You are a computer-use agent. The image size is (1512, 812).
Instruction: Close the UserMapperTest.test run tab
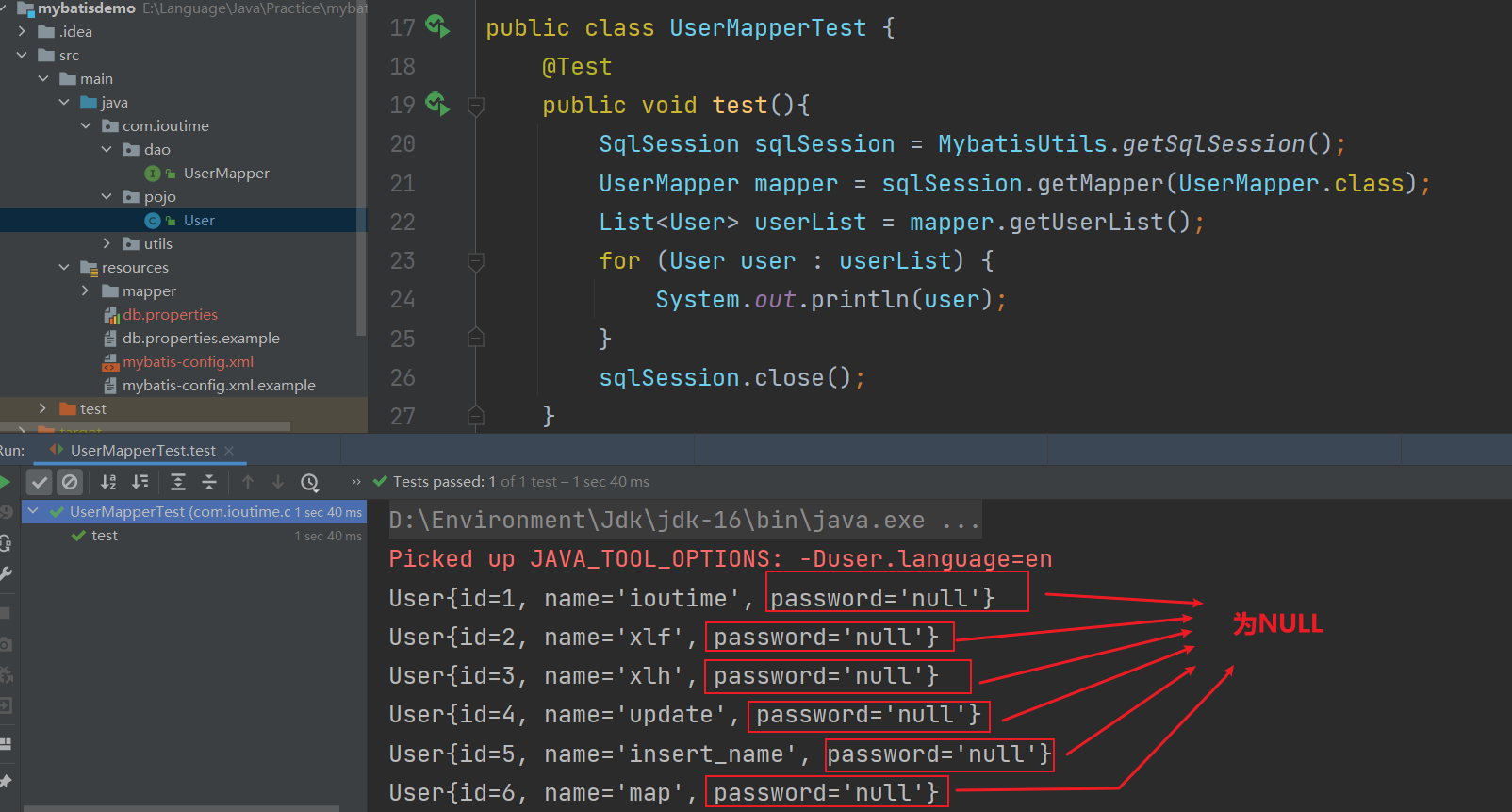[229, 451]
